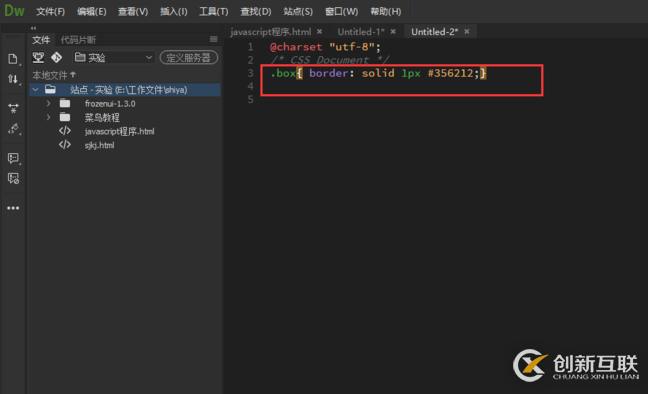Close the javascript程序.html tab
The height and width of the screenshot is (394, 648).
[319, 31]
